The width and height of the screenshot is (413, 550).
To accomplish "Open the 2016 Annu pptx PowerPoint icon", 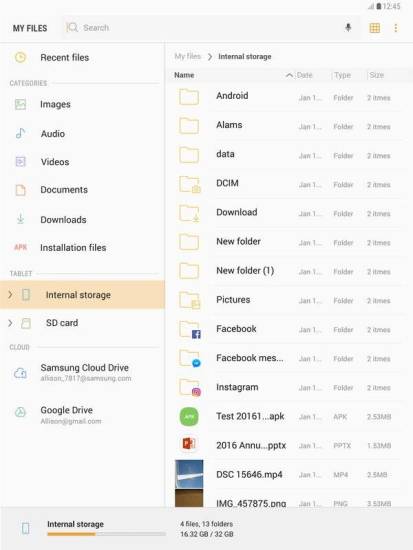I will 189,444.
